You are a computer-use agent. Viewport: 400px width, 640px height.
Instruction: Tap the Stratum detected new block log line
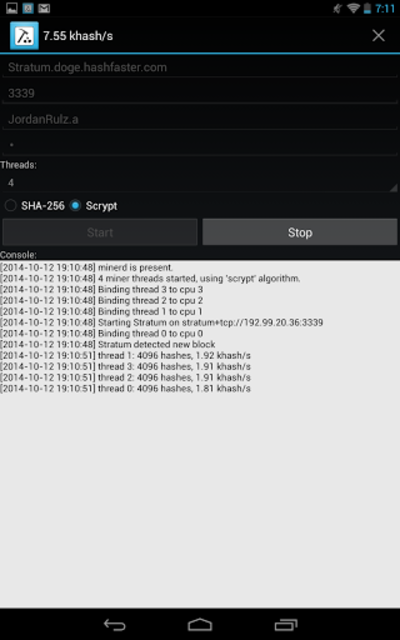pos(108,344)
